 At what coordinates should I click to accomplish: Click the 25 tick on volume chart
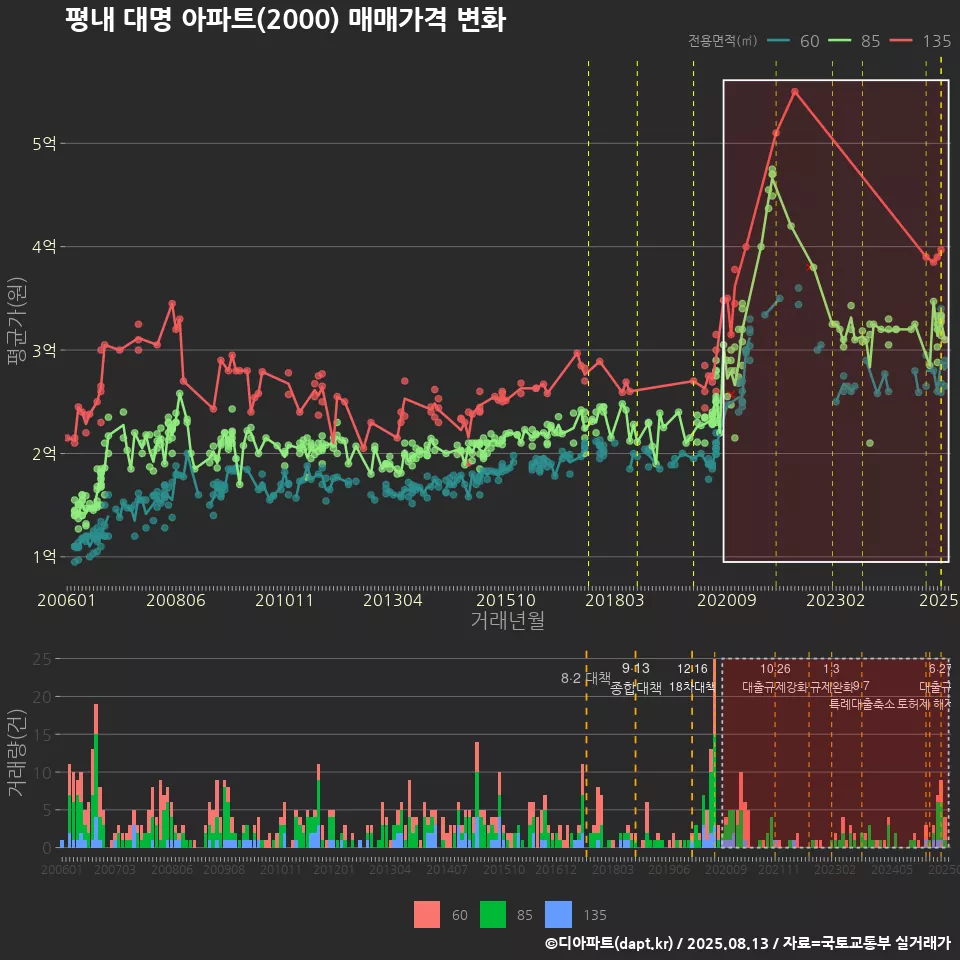tap(42, 659)
